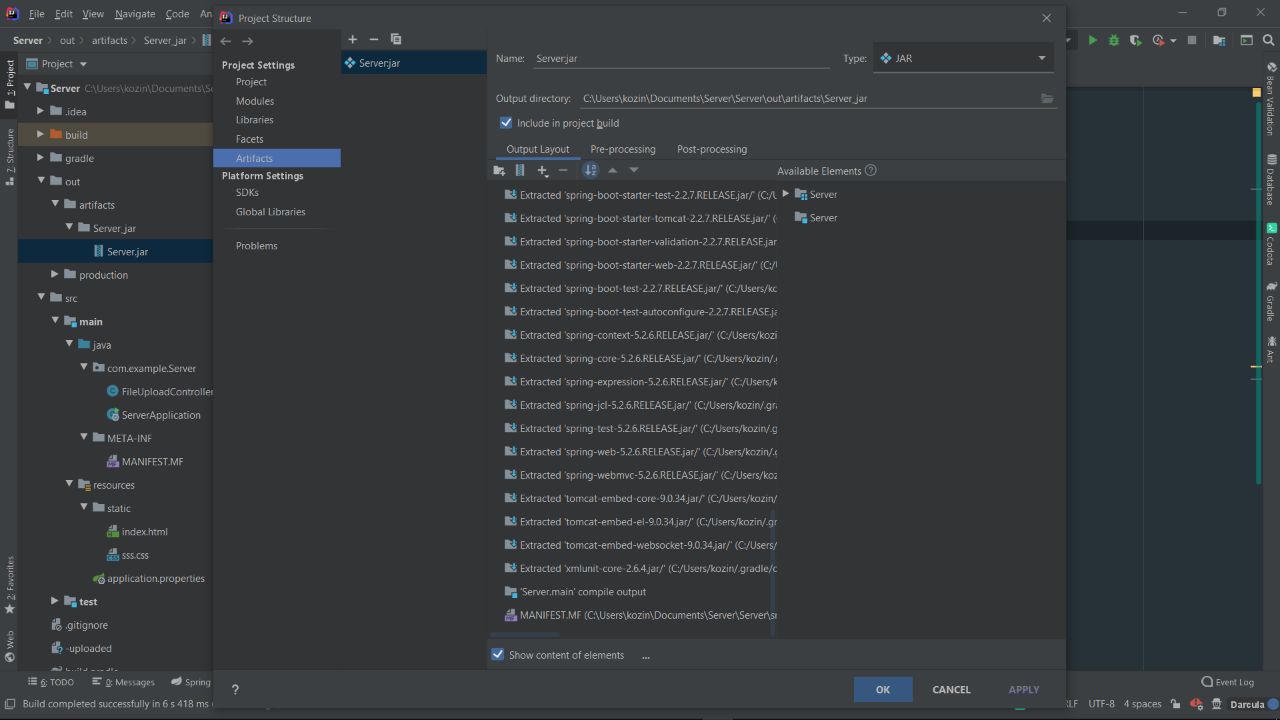1280x720 pixels.
Task: Toggle sort elements by names and types
Action: (x=590, y=170)
